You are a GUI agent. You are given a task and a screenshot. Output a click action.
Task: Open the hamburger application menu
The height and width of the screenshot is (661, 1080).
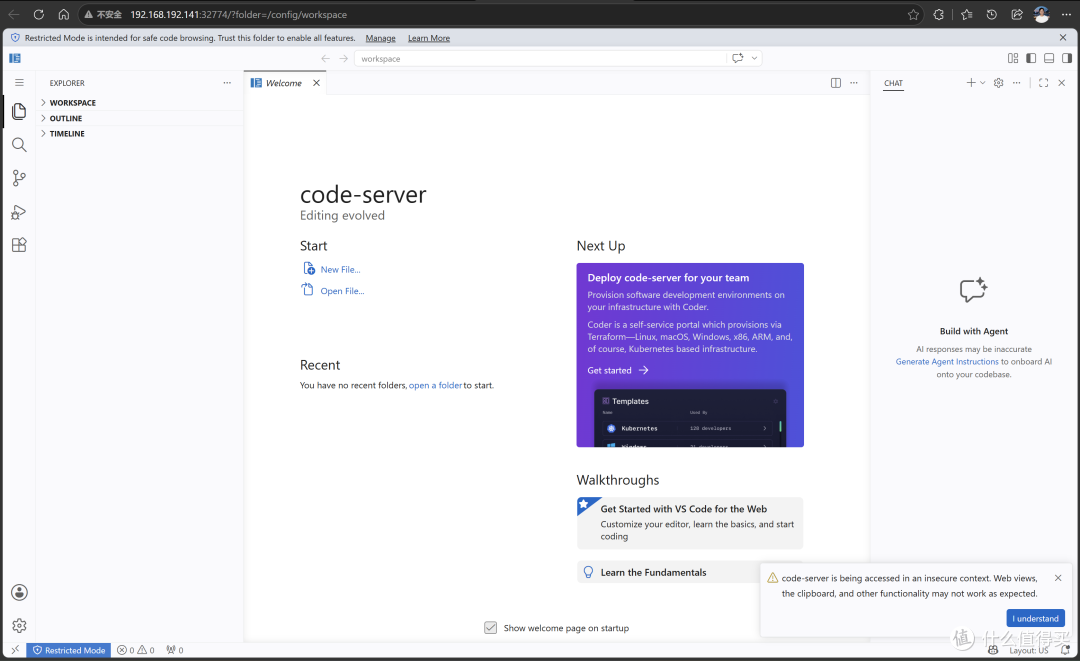tap(19, 83)
